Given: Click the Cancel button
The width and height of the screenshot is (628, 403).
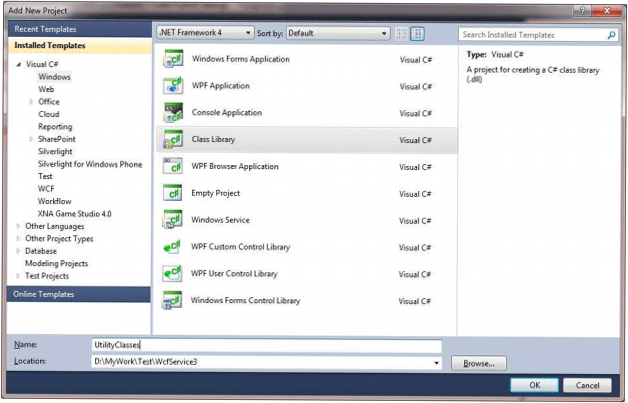Looking at the screenshot, I should click(587, 385).
